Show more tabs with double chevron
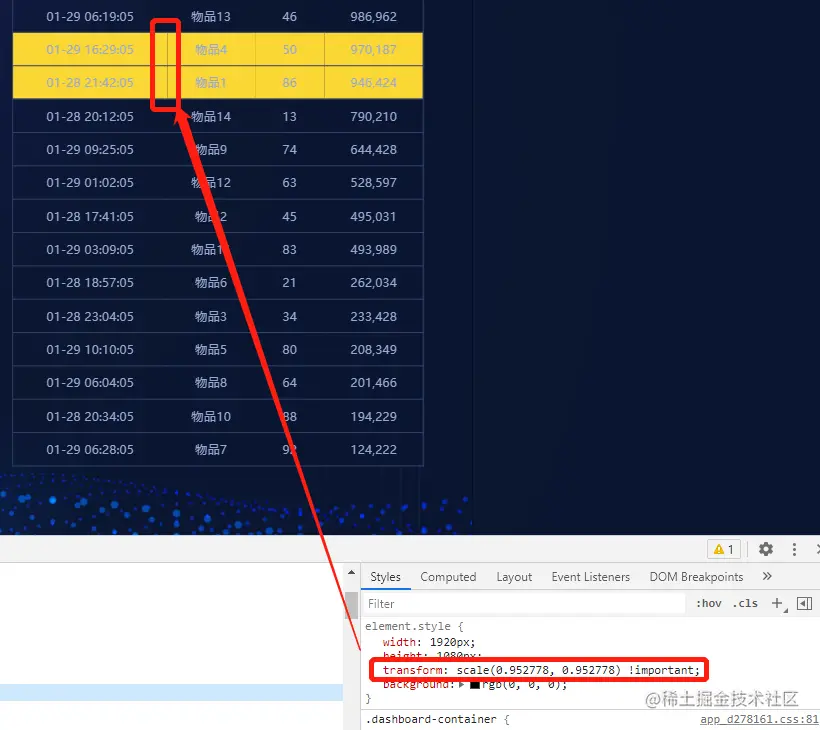Viewport: 820px width, 730px height. coord(767,576)
